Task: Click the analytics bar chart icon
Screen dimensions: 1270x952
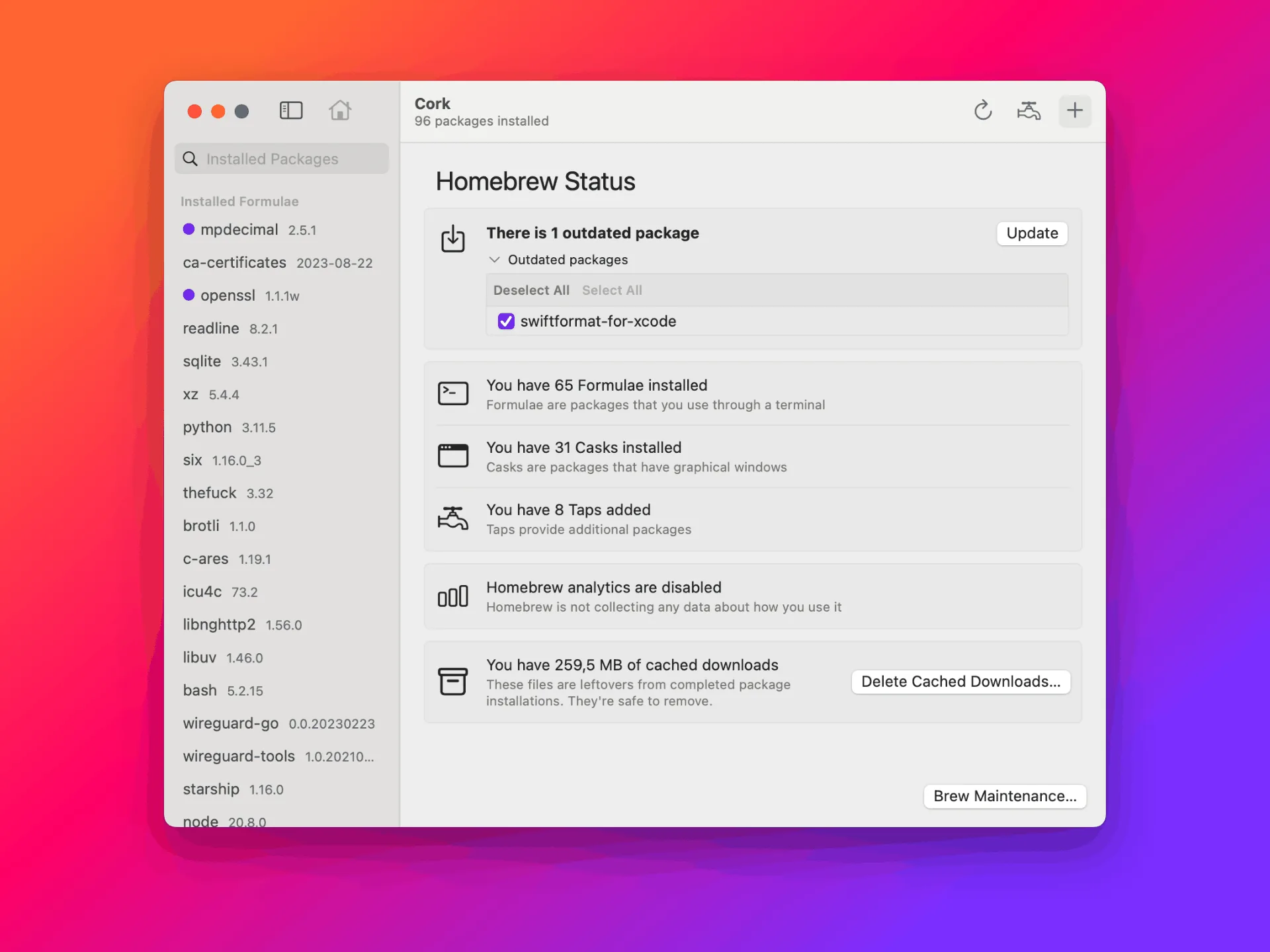Action: [x=453, y=596]
